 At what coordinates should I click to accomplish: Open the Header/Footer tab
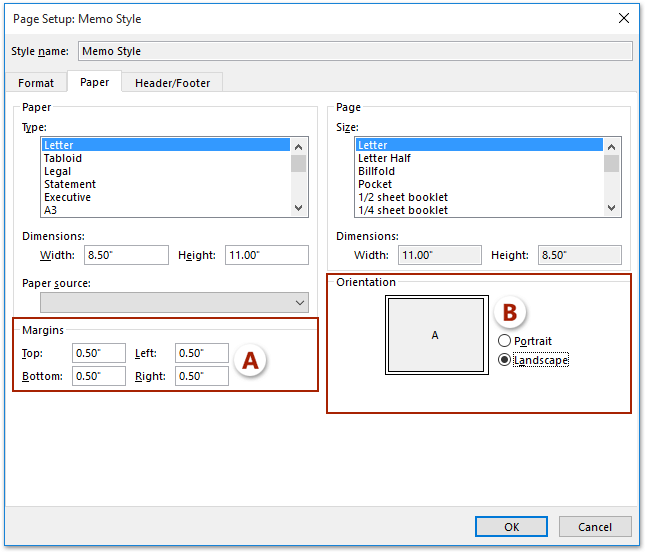coord(172,83)
